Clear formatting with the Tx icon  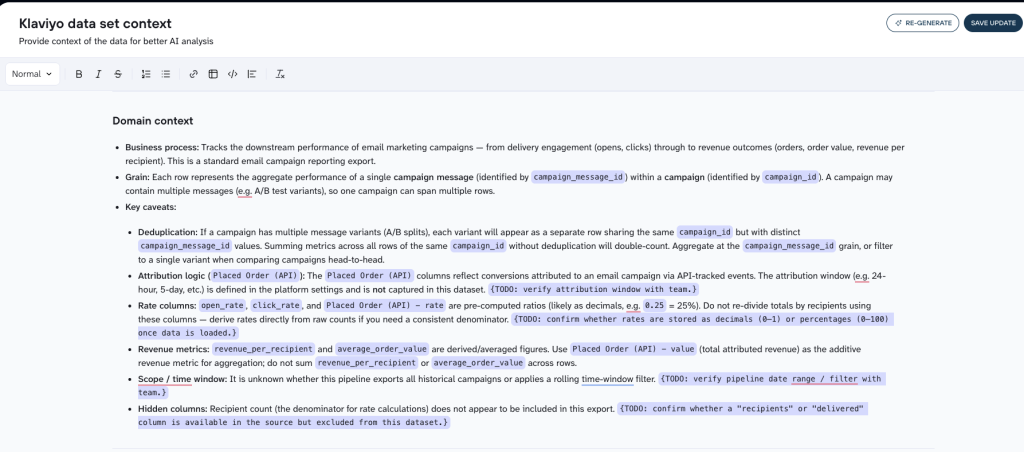click(x=280, y=74)
